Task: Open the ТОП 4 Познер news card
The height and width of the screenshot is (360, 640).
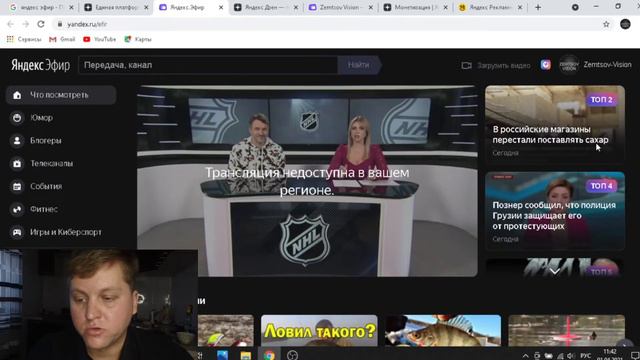Action: click(x=555, y=211)
